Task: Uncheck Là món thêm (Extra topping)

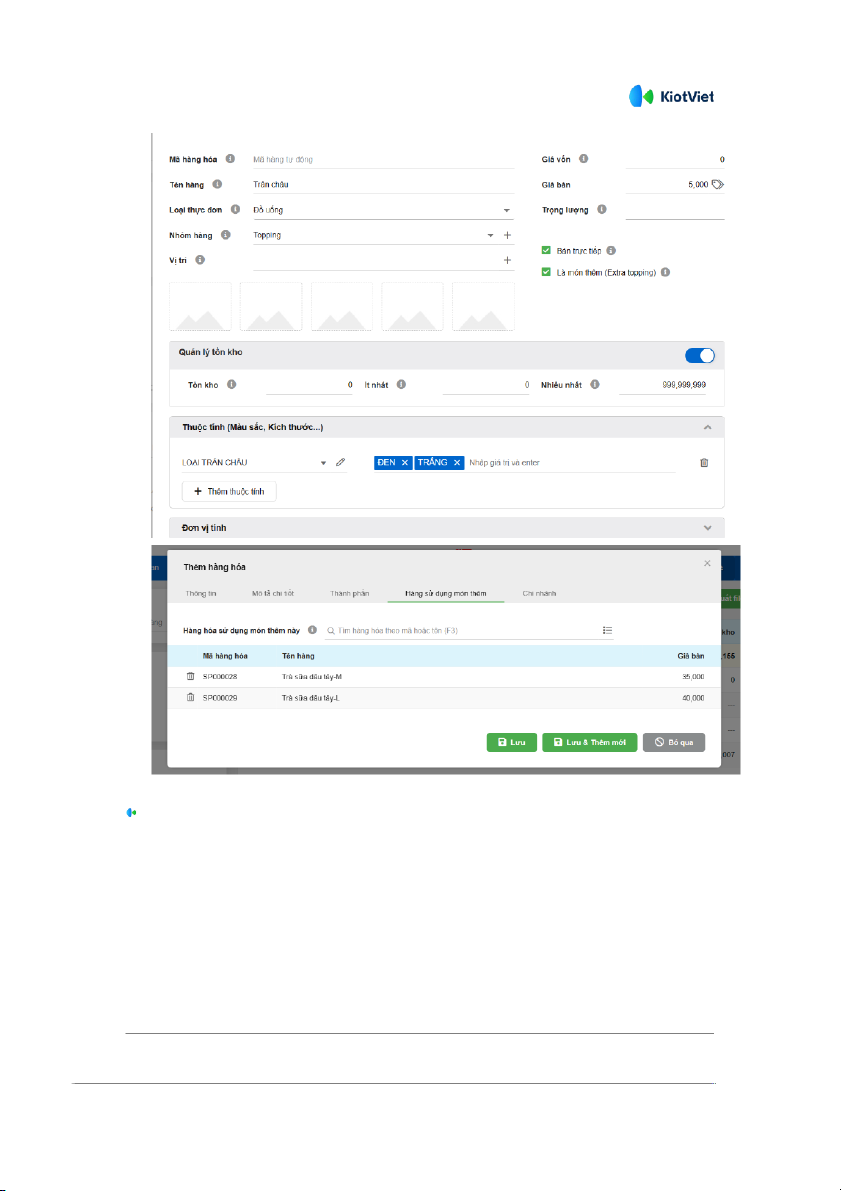Action: (546, 271)
